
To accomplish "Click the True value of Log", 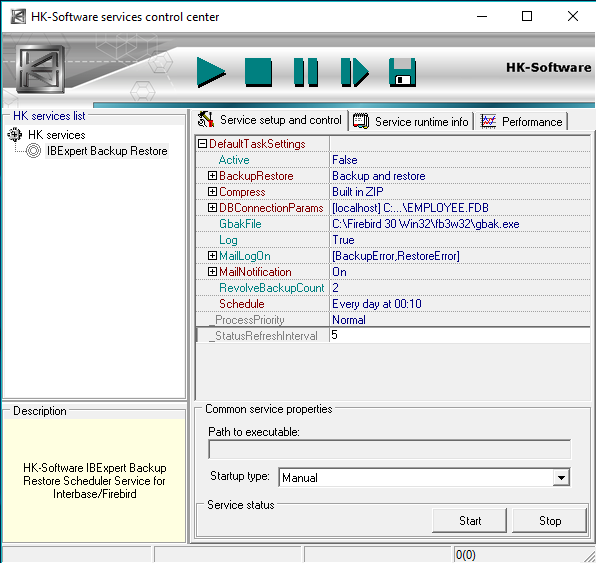I will (343, 240).
